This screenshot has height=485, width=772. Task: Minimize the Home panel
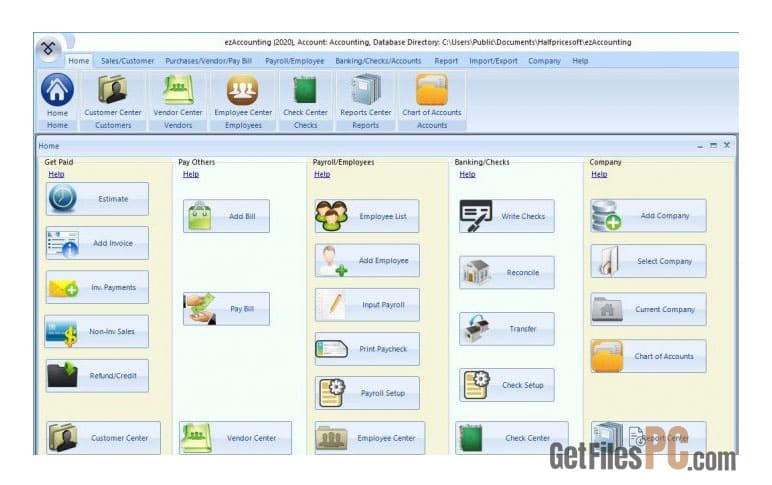700,146
